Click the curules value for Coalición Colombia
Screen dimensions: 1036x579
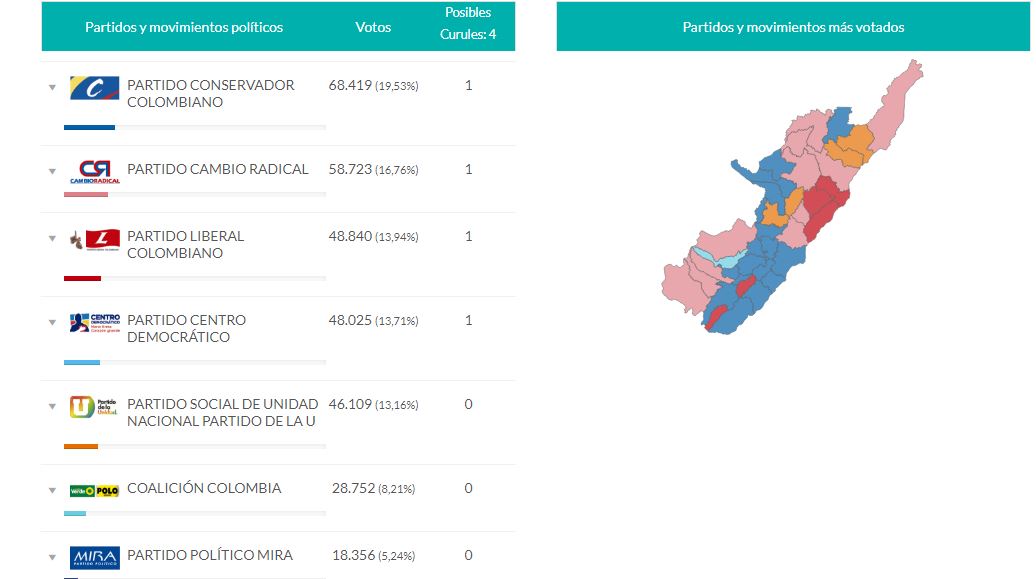point(468,488)
